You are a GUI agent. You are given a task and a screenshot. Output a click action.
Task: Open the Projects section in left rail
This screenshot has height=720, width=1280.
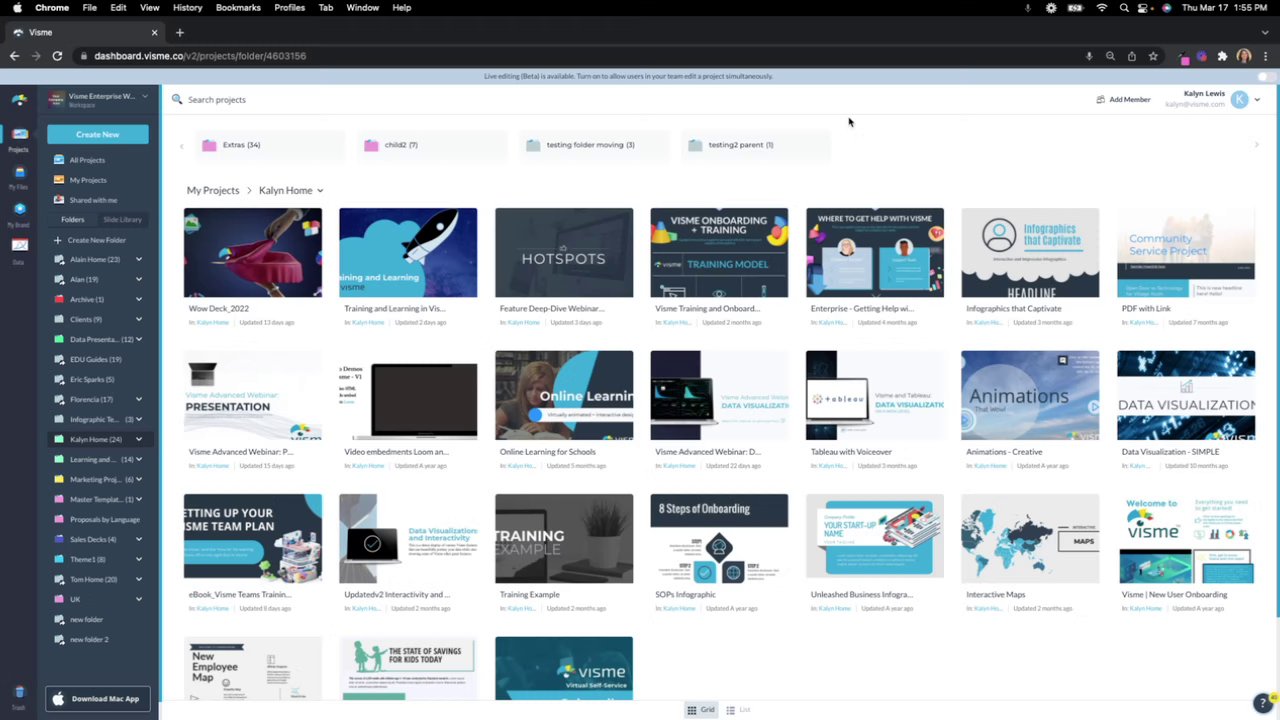tap(19, 139)
